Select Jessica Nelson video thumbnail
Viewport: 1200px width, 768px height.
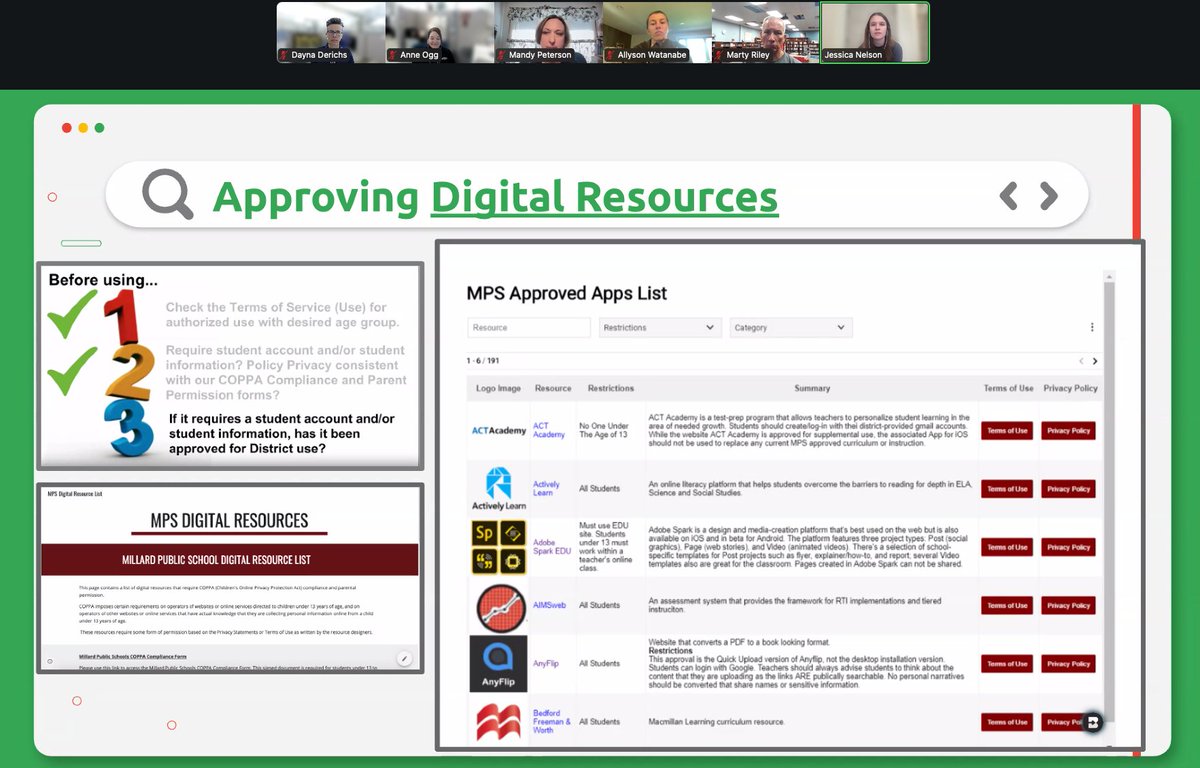[x=874, y=33]
